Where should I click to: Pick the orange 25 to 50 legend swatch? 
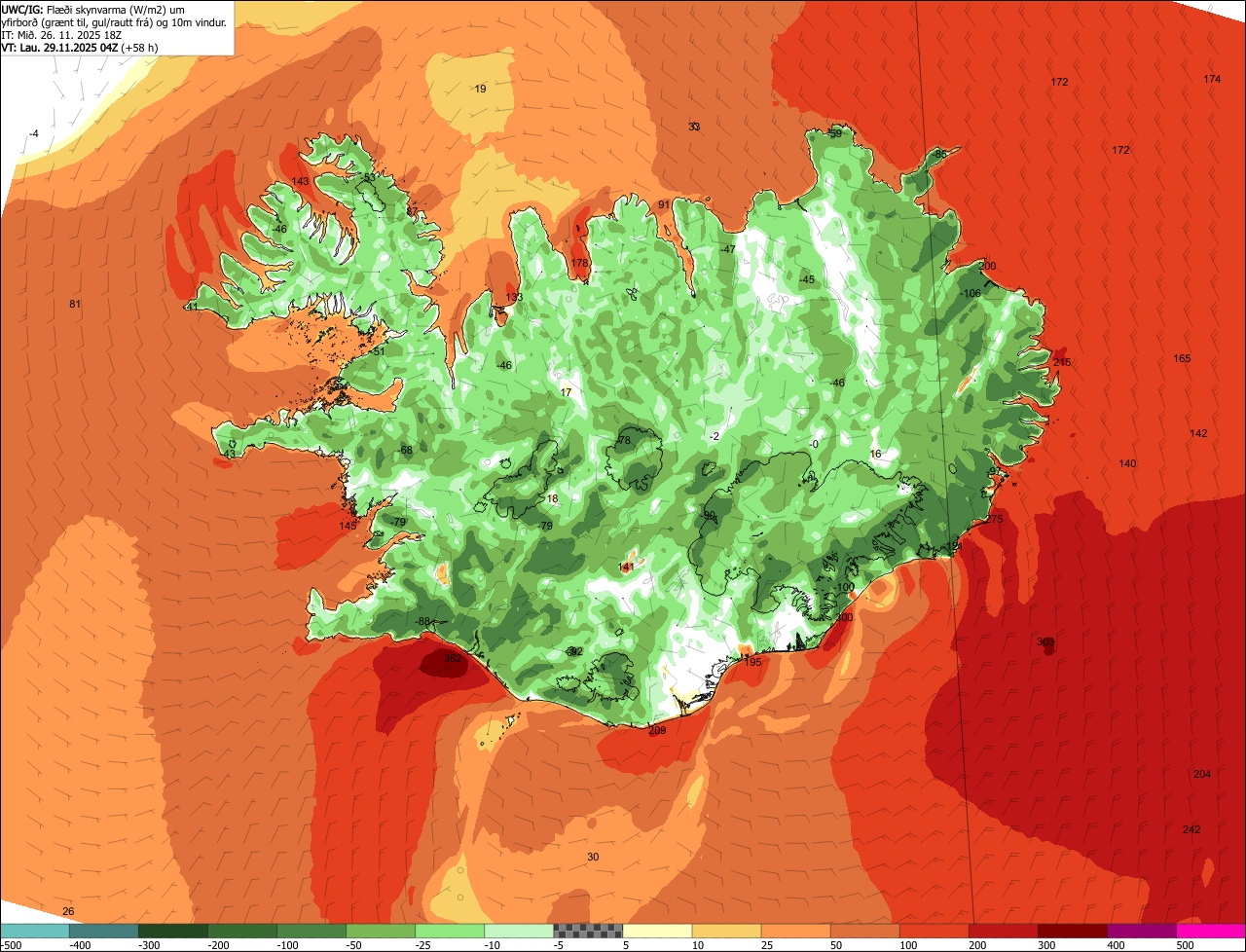[795, 931]
